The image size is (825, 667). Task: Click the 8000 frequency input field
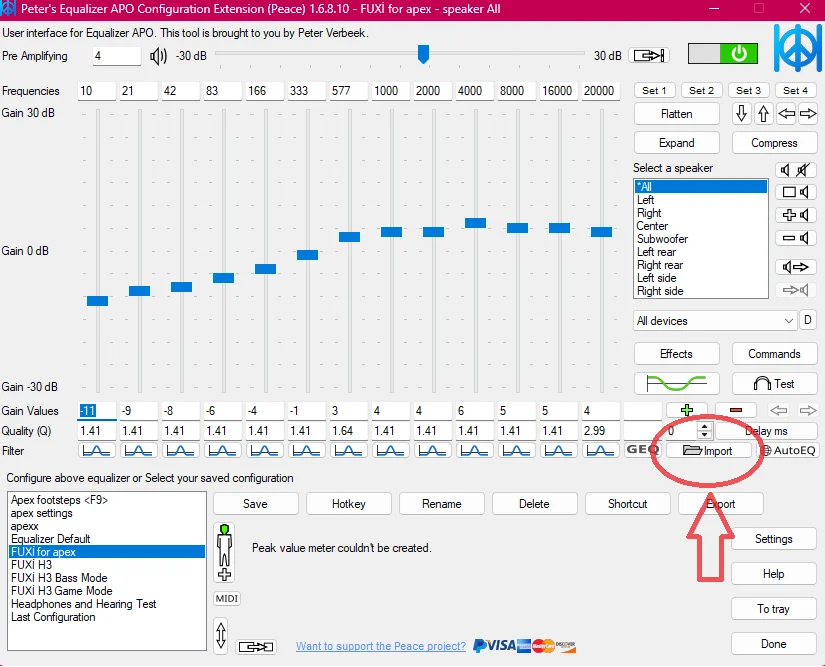517,90
